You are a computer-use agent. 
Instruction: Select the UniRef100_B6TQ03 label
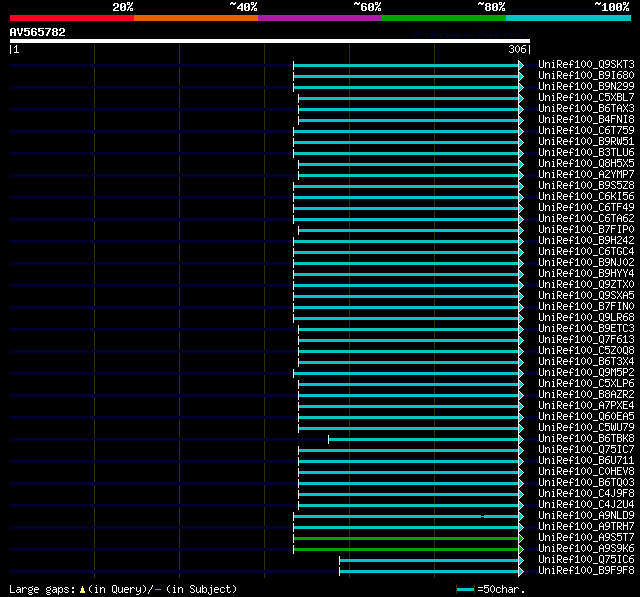tap(586, 483)
